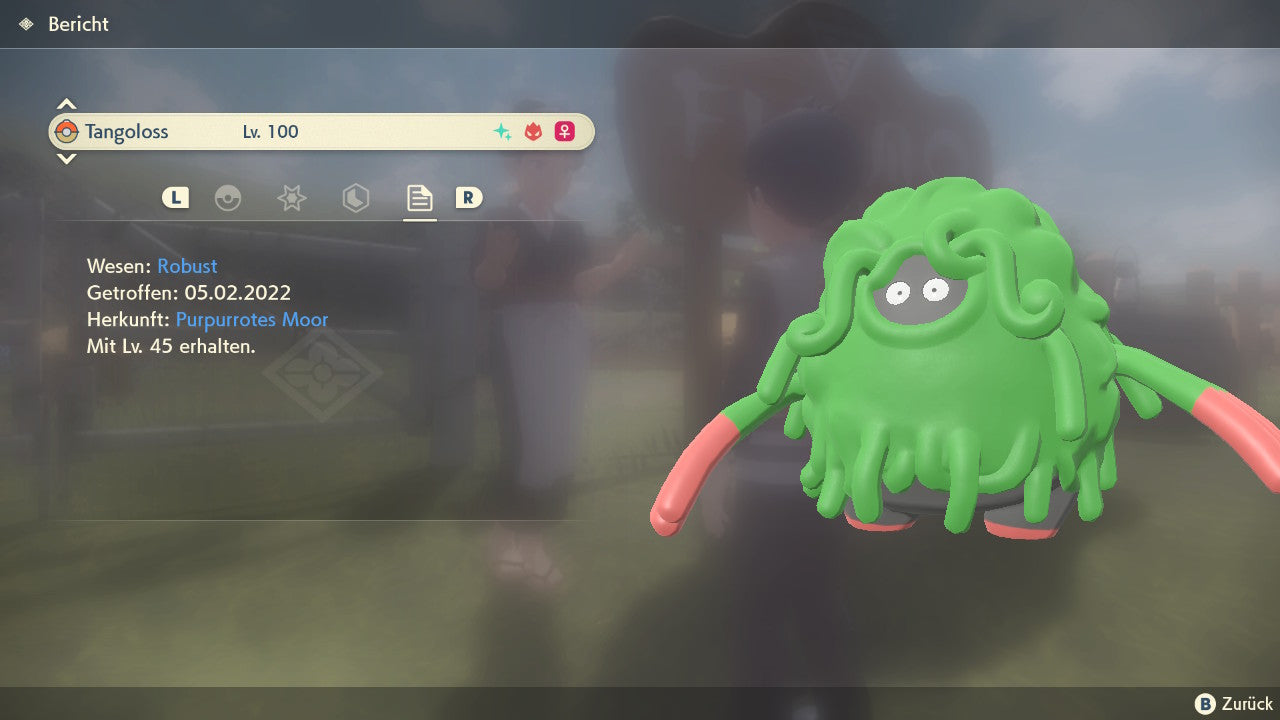
Task: Click the Poké Ball icon beside Tangoloss
Action: pyautogui.click(x=67, y=132)
